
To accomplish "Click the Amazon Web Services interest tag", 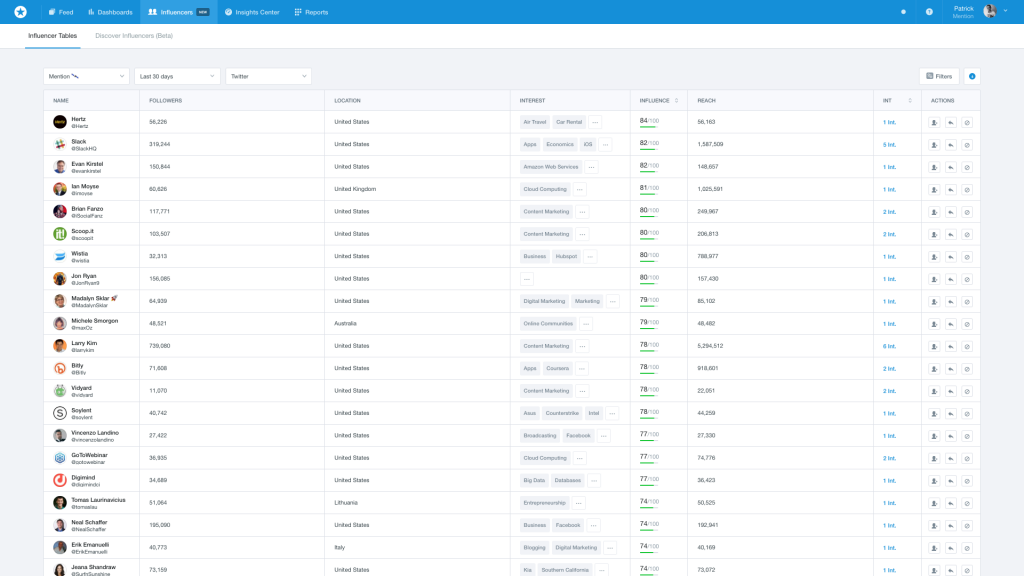I will (x=551, y=167).
